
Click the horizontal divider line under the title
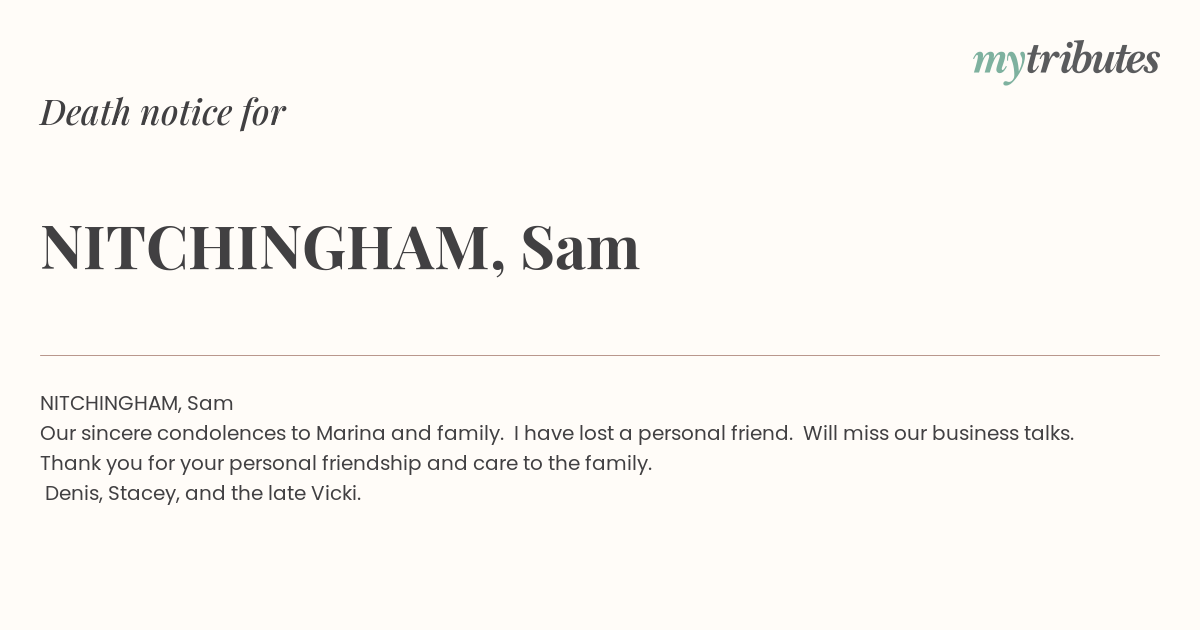coord(600,355)
